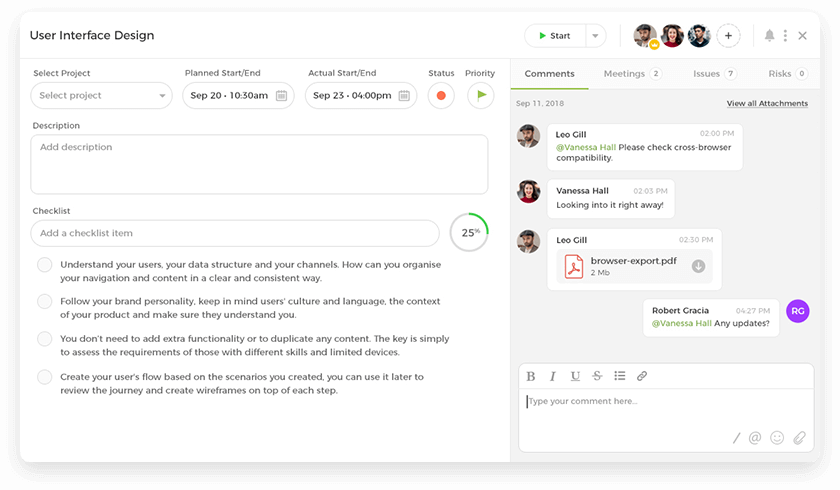Attach a file using paperclip icon
Viewport: 840px width, 490px height.
[x=799, y=438]
